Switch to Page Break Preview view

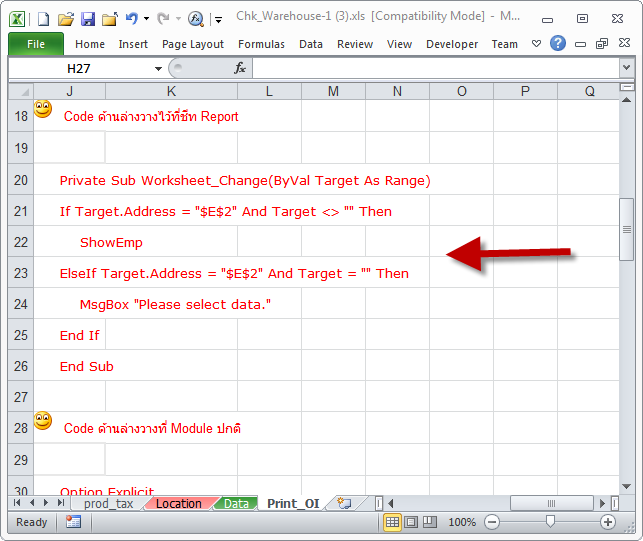pyautogui.click(x=430, y=522)
